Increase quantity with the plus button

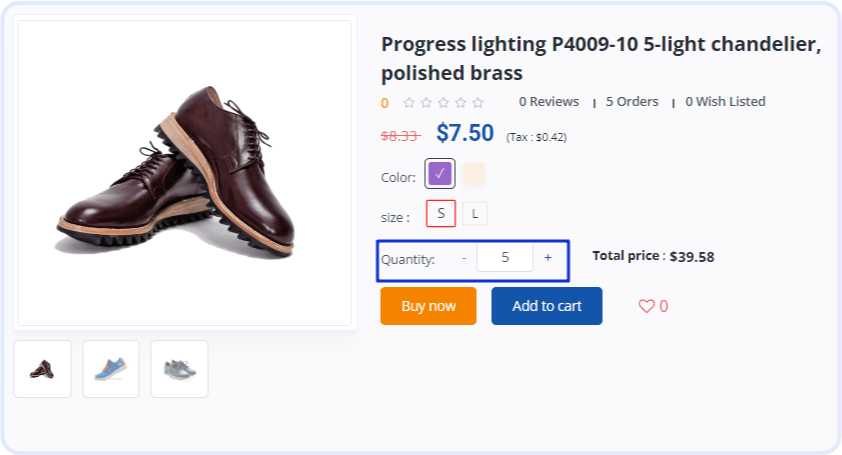548,258
